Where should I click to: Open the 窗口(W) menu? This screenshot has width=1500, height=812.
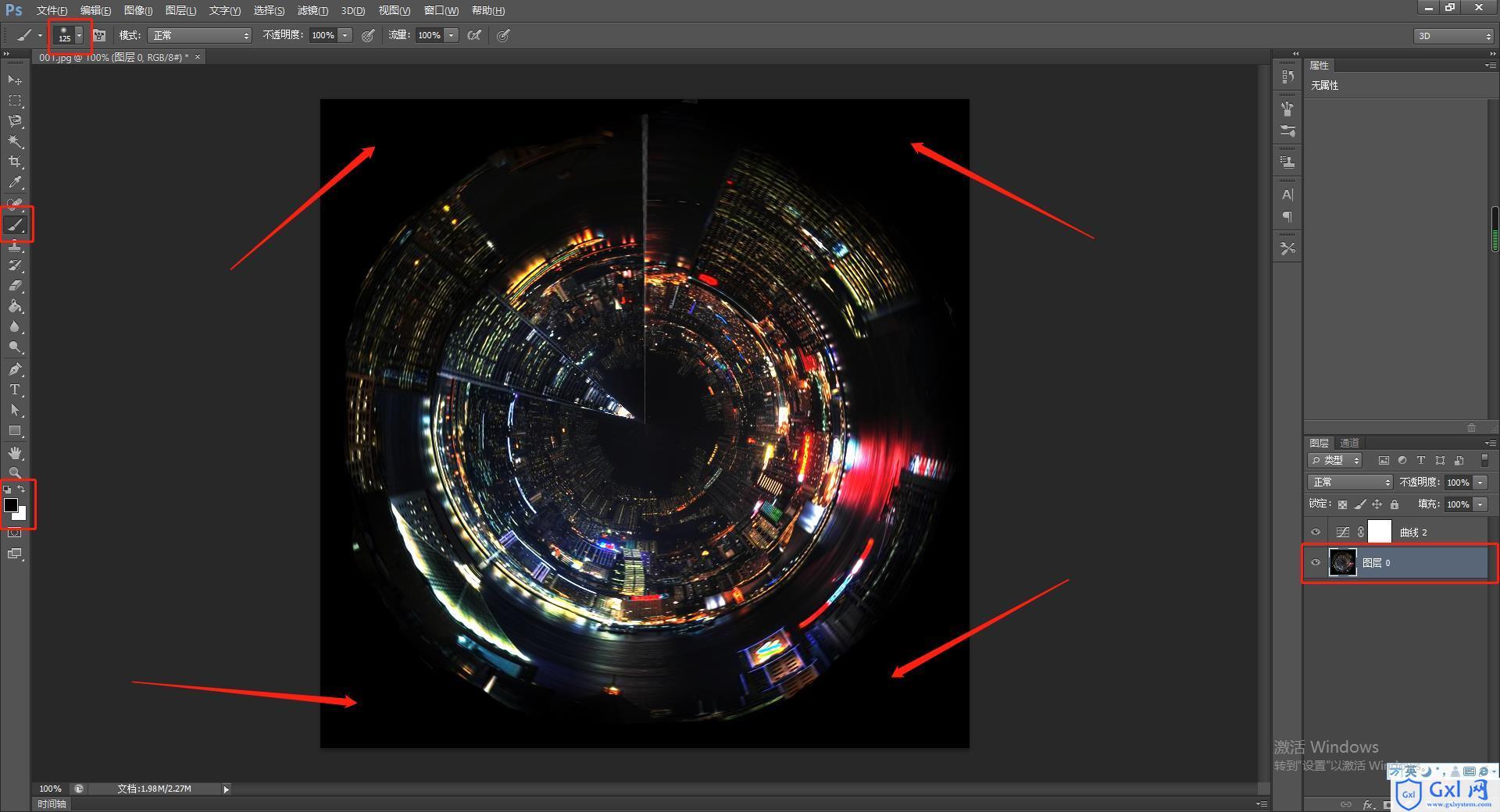[441, 10]
